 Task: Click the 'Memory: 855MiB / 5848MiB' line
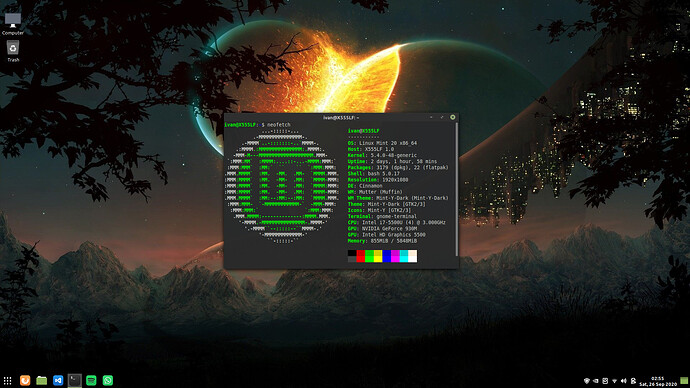(382, 241)
